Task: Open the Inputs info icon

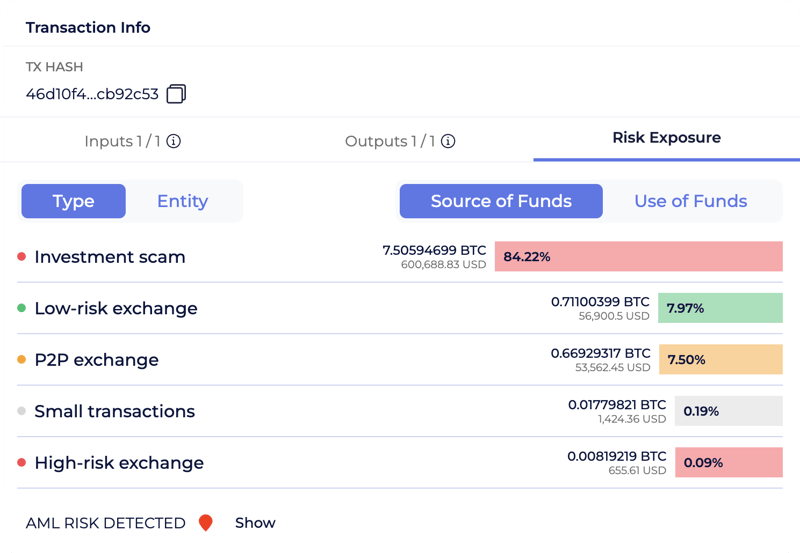Action: click(173, 141)
